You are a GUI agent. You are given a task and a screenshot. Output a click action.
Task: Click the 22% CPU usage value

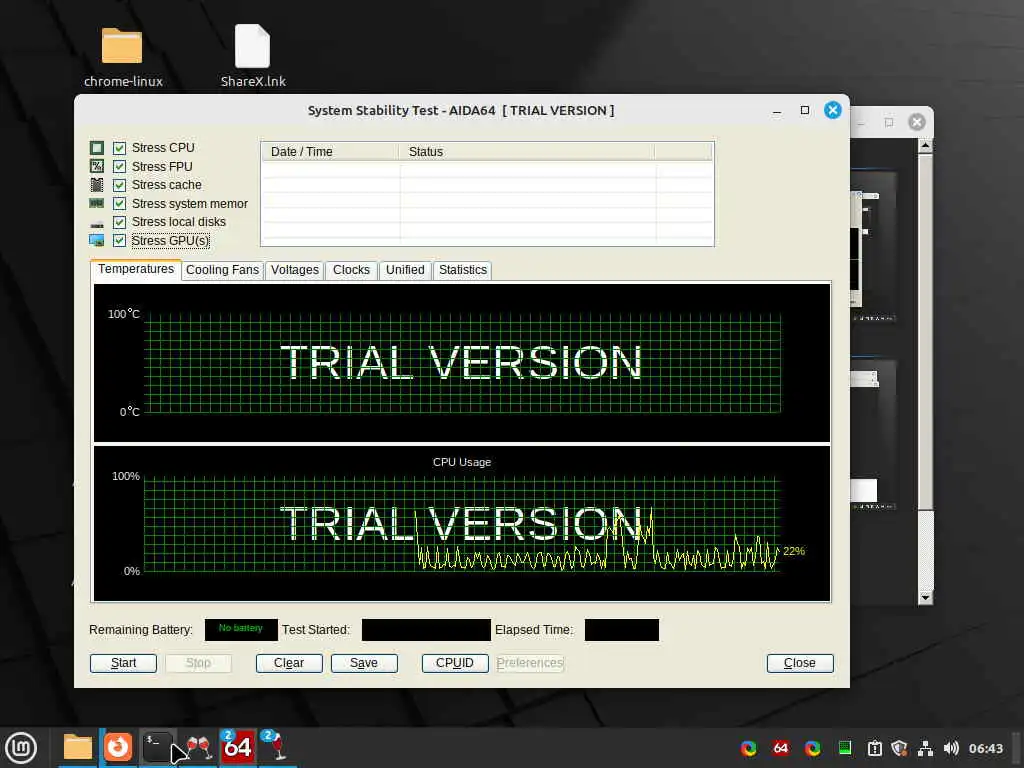point(793,551)
